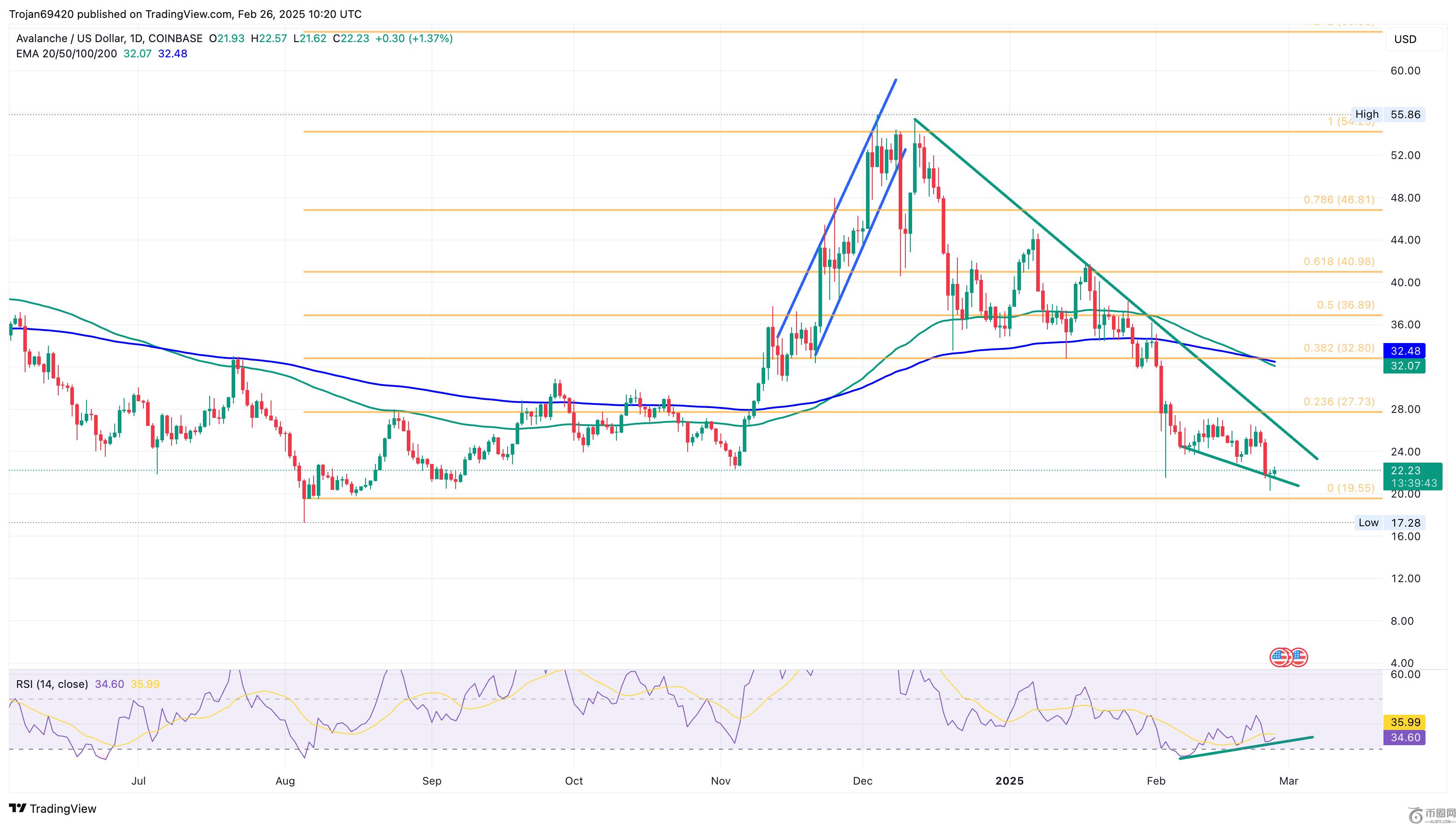This screenshot has height=824, width=1456.
Task: Click the 0 (19.55) Fibonacci level label
Action: click(x=1351, y=488)
